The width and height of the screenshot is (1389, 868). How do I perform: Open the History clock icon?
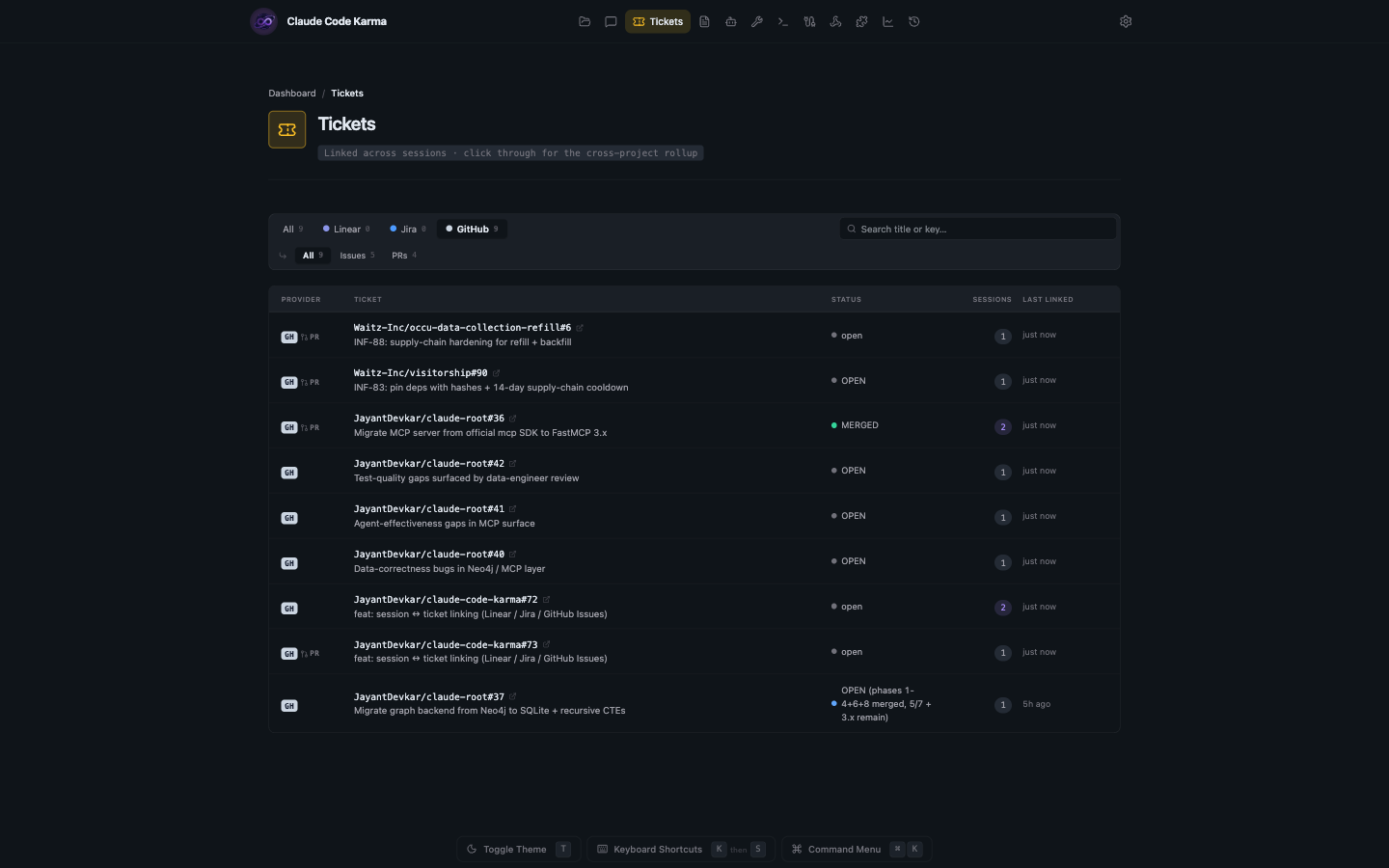pos(914,21)
